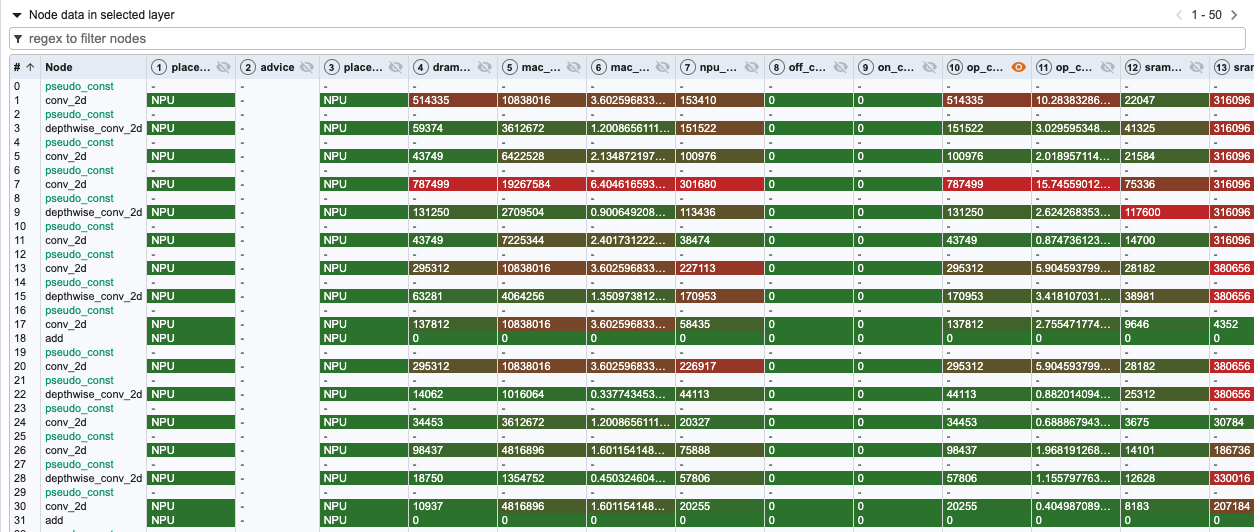Screen dimensions: 1254x532
Task: Click mac cell 19267584 in row 7
Action: (x=542, y=184)
